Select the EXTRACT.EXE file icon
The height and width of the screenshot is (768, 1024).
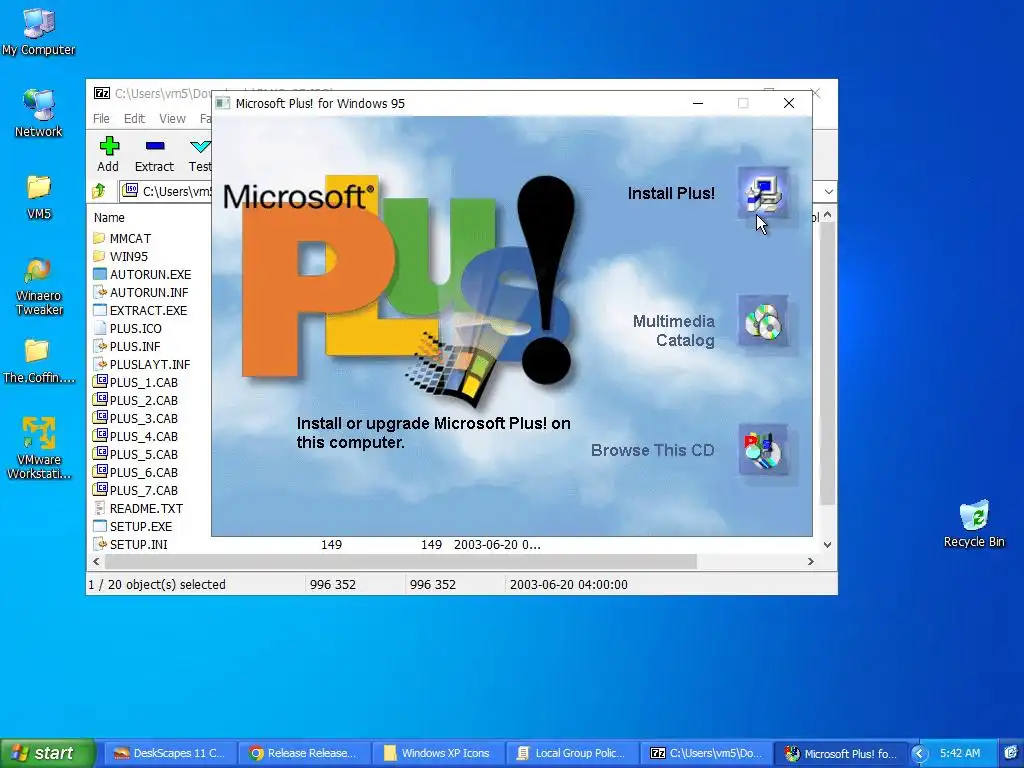coord(99,310)
